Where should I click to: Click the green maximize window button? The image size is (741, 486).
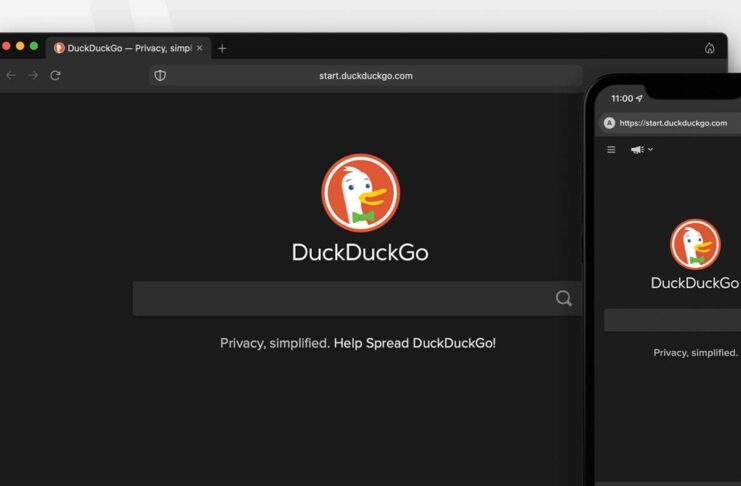click(34, 46)
